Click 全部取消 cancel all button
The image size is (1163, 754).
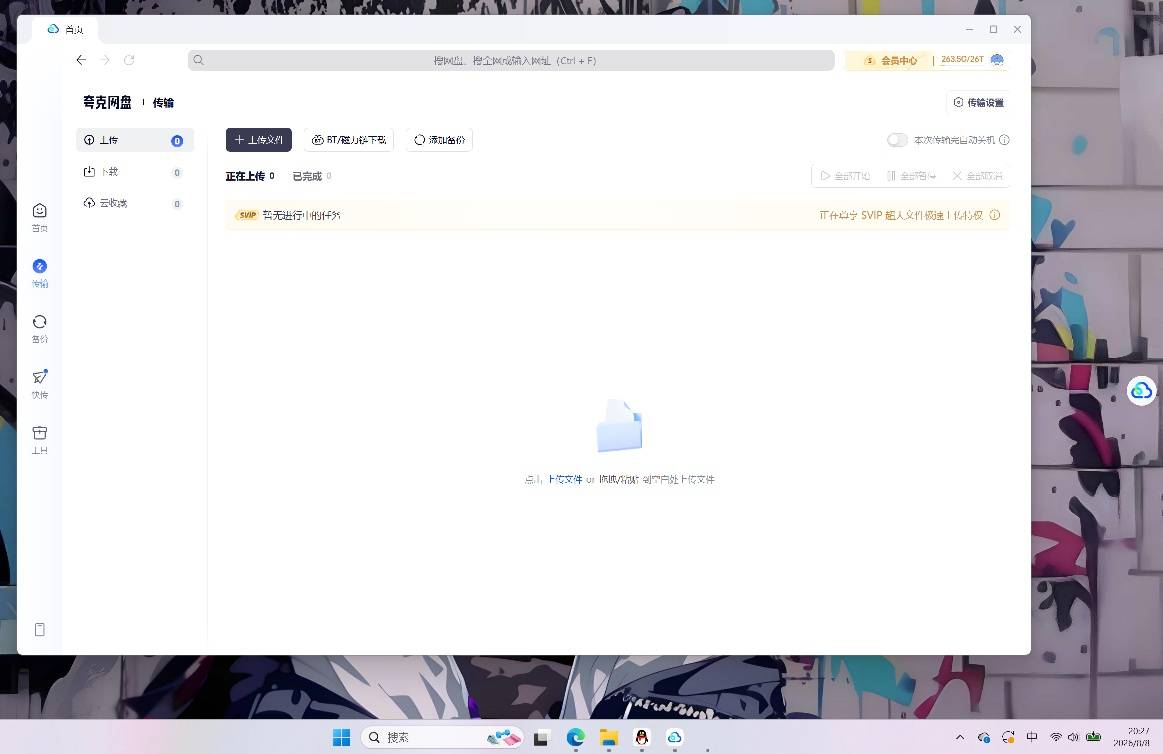click(978, 176)
